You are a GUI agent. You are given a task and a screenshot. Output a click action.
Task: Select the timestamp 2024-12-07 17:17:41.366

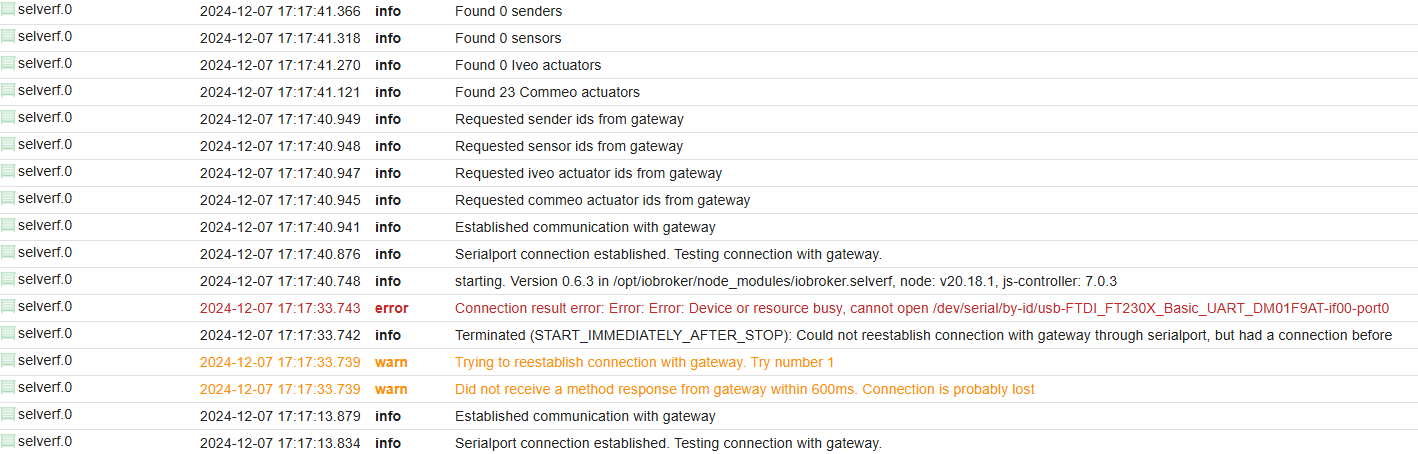click(280, 11)
